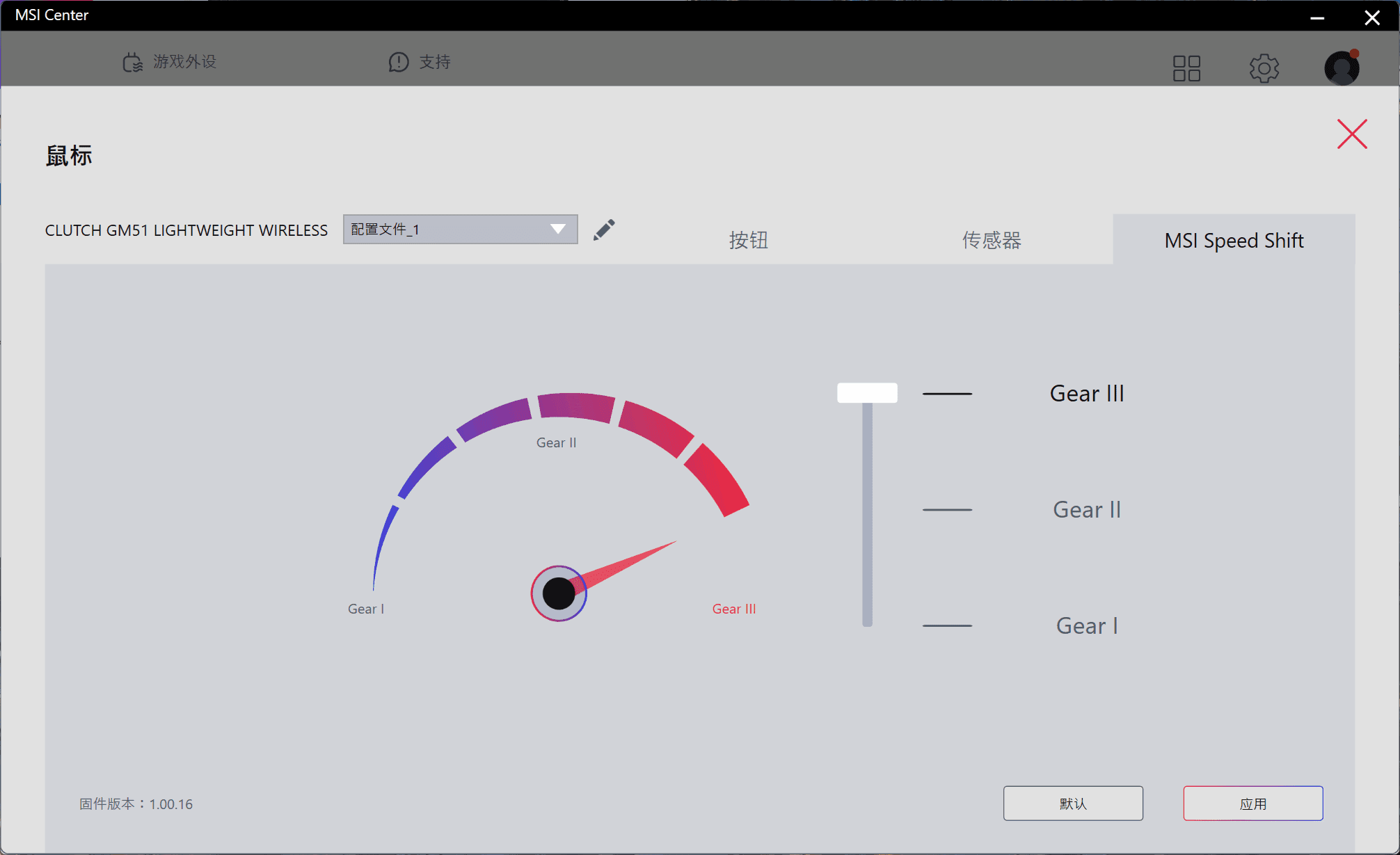
Task: Expand the 配置文件_1 profile dropdown
Action: pyautogui.click(x=460, y=229)
